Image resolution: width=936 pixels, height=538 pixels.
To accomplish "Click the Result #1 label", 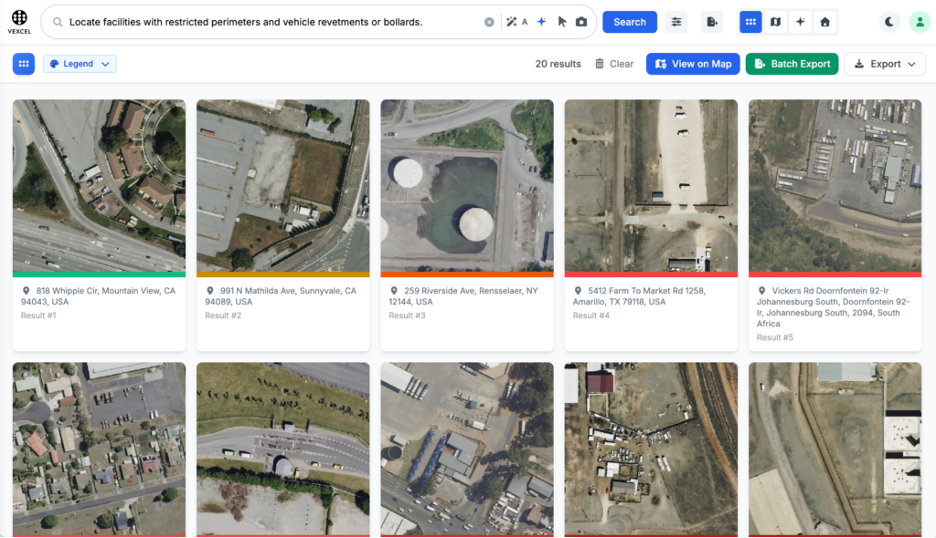I will pyautogui.click(x=39, y=315).
